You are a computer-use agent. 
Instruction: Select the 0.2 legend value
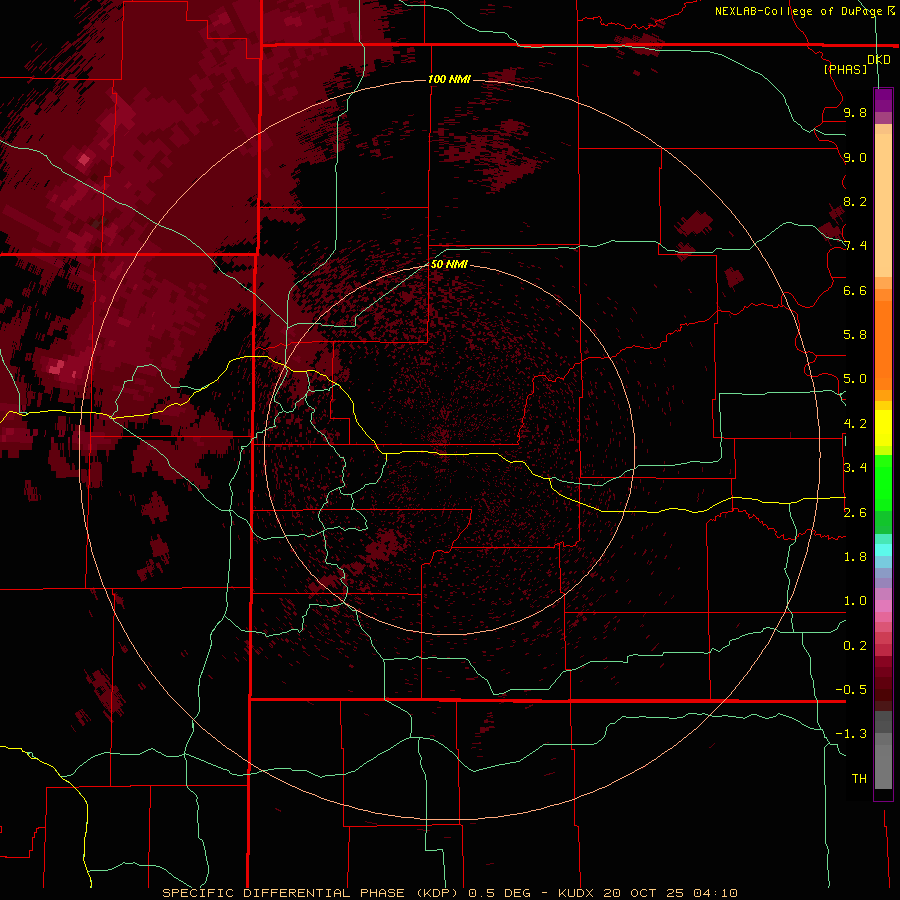point(855,646)
